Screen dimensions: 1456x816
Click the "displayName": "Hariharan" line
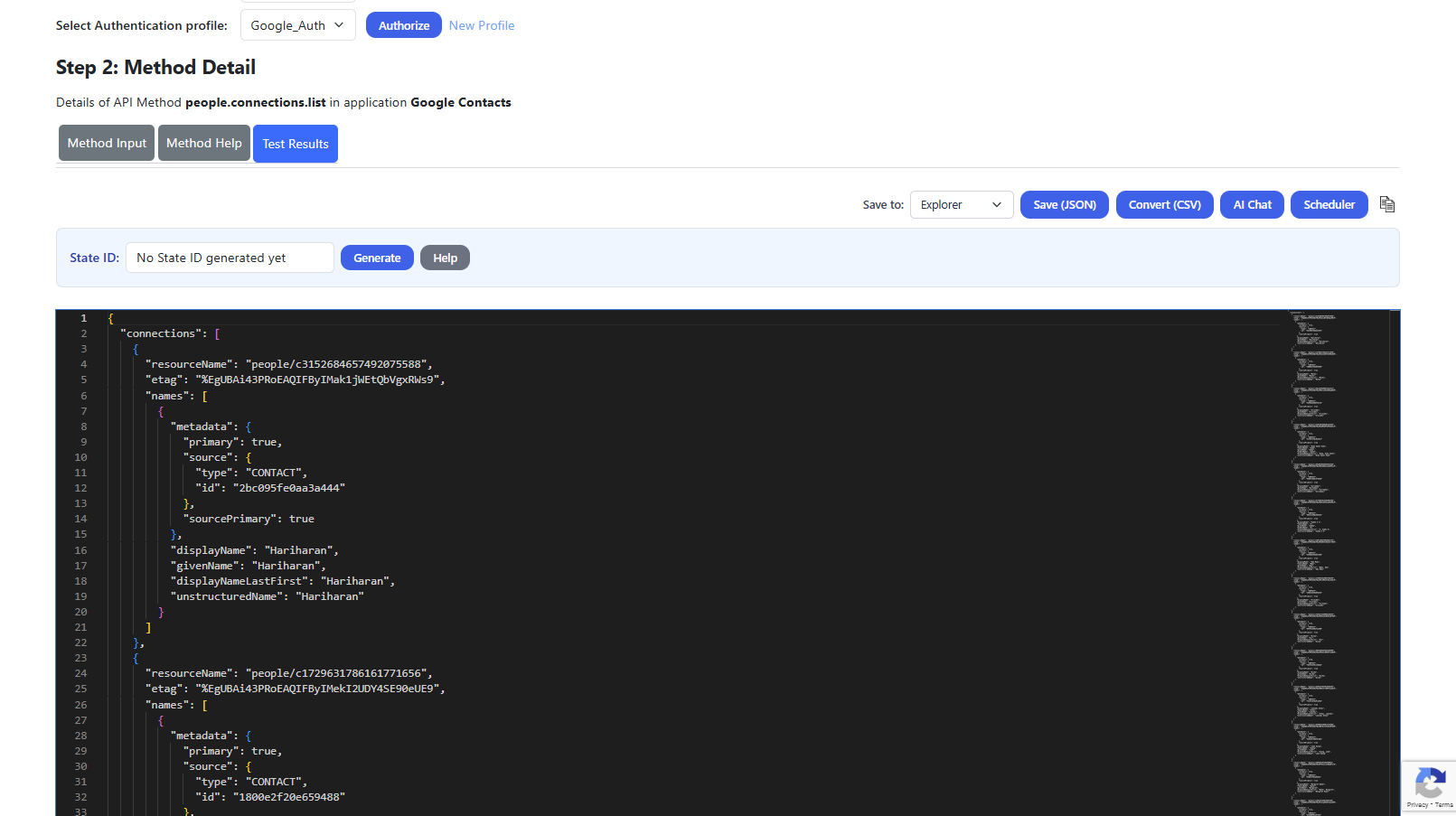click(x=255, y=550)
